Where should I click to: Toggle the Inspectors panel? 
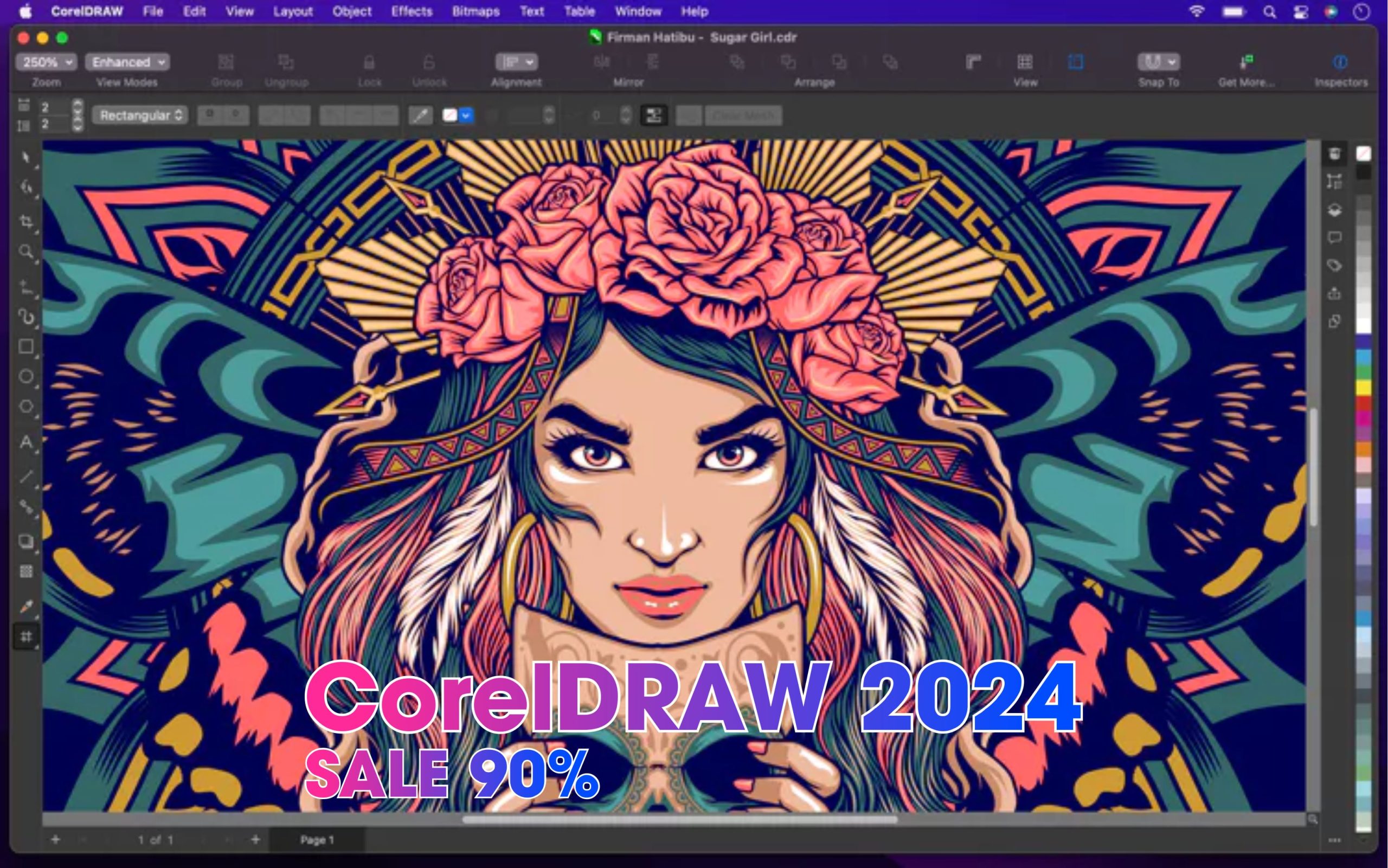(x=1340, y=61)
